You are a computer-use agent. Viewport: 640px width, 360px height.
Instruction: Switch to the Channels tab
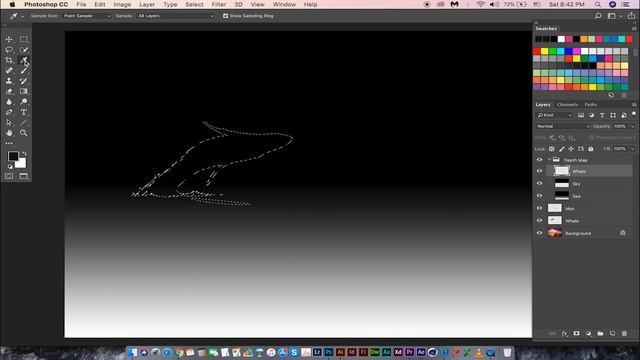click(567, 105)
